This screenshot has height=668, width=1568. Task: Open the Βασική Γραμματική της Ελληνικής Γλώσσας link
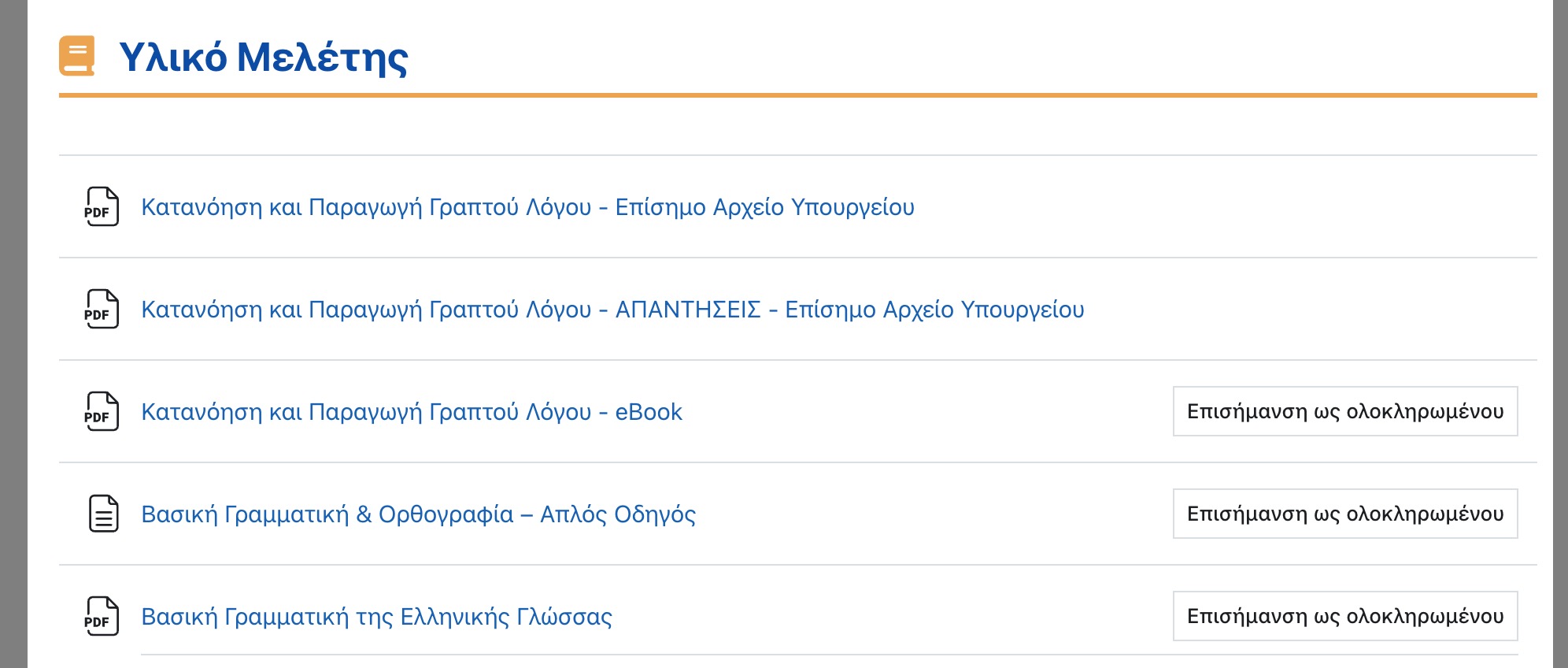click(x=376, y=617)
